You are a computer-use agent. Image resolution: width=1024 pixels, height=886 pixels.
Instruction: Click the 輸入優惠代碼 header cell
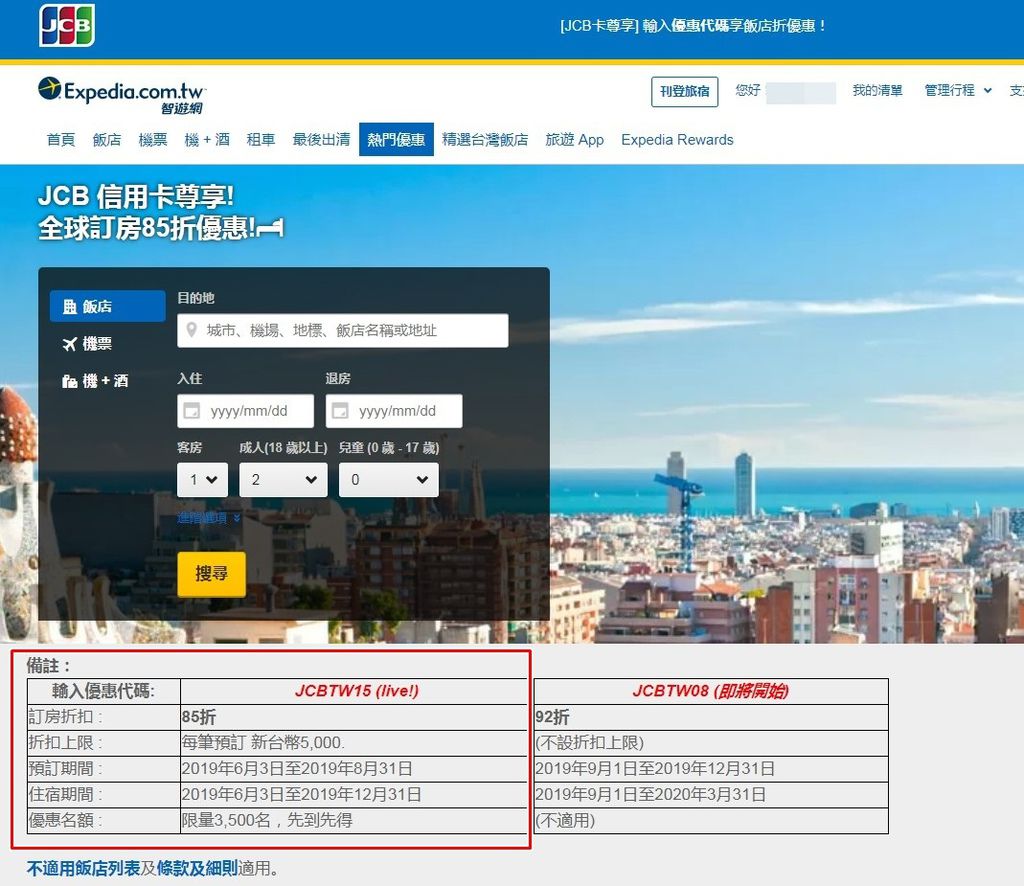pos(104,691)
